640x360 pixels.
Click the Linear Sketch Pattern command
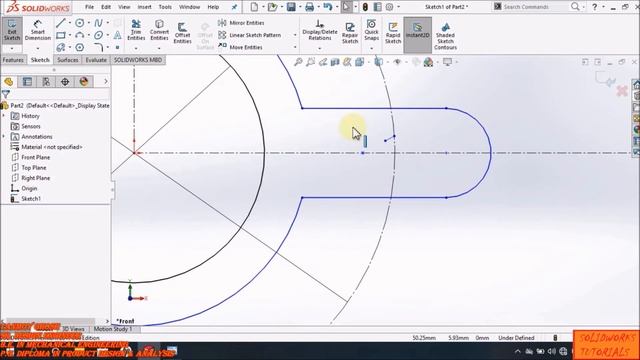pyautogui.click(x=249, y=35)
